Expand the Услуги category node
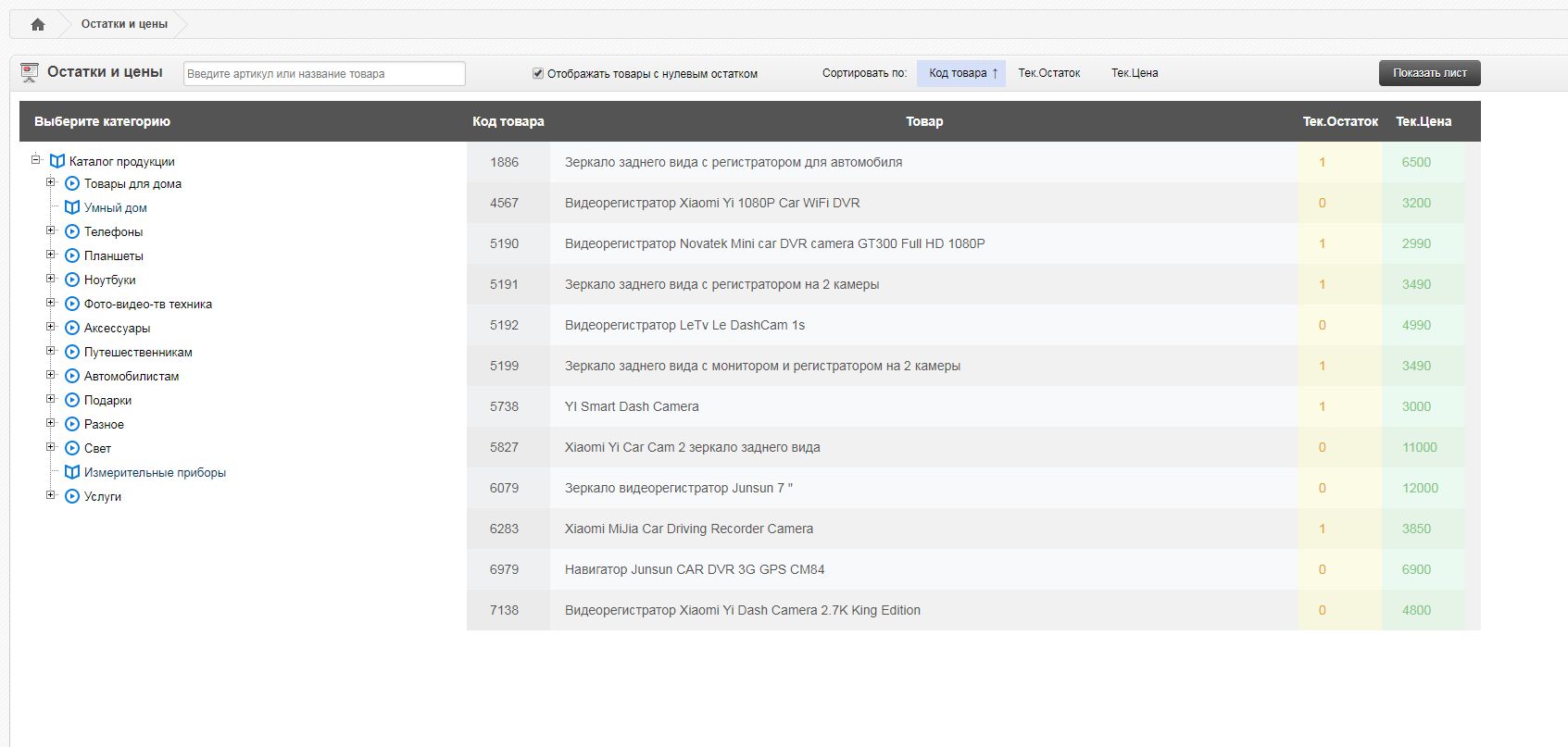 coord(51,495)
